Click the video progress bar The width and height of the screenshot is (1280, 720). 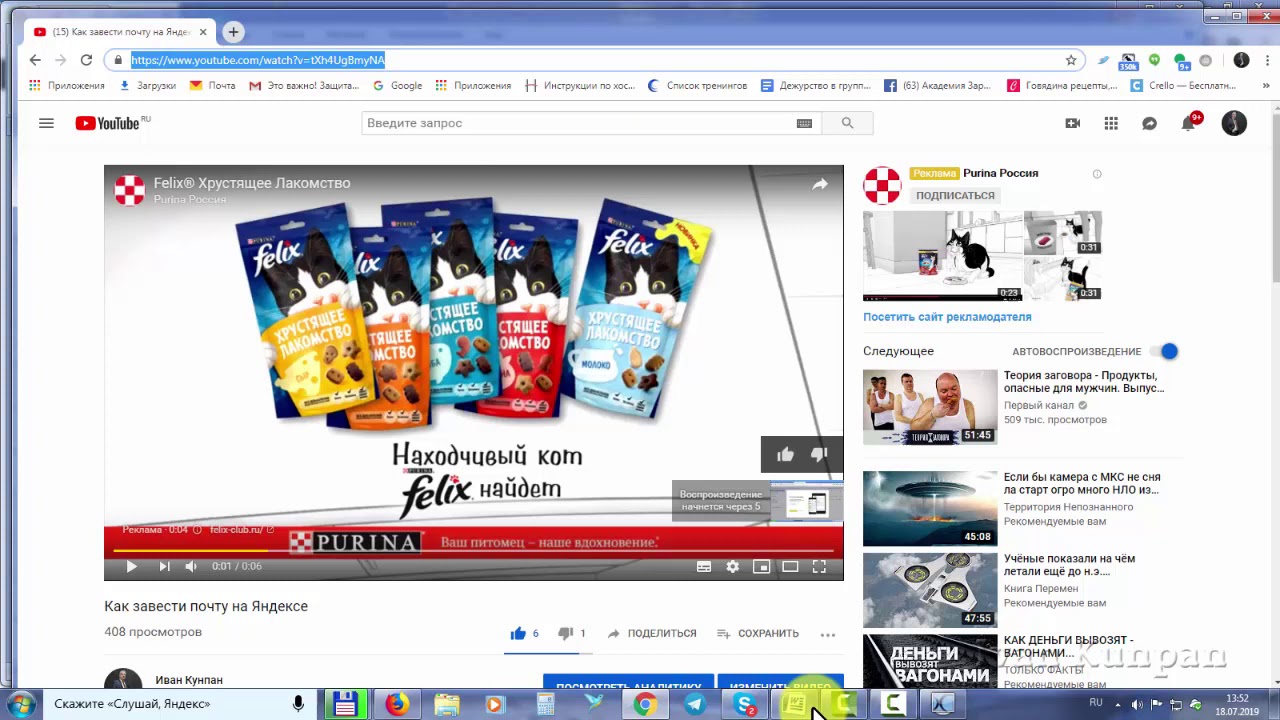(474, 550)
